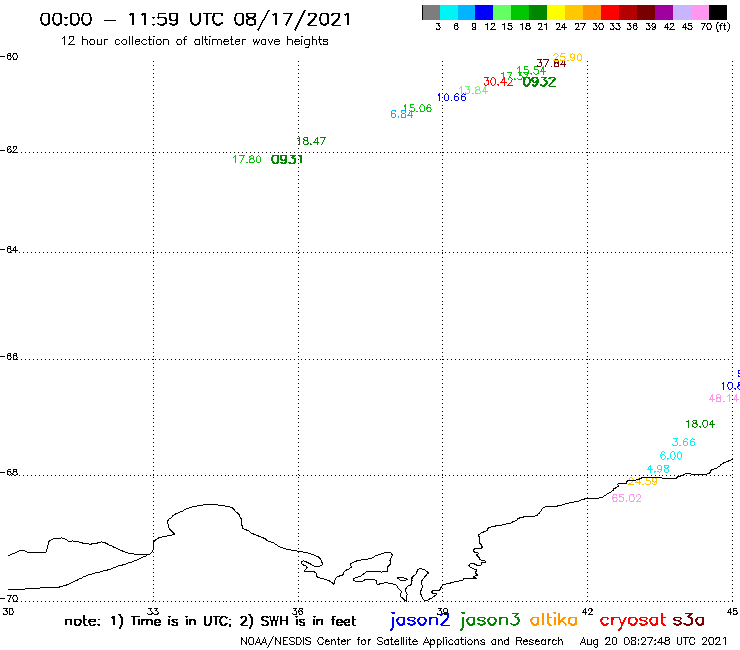Screen dimensions: 740x650
Task: Click the cryosat satellite label
Action: coord(632,621)
